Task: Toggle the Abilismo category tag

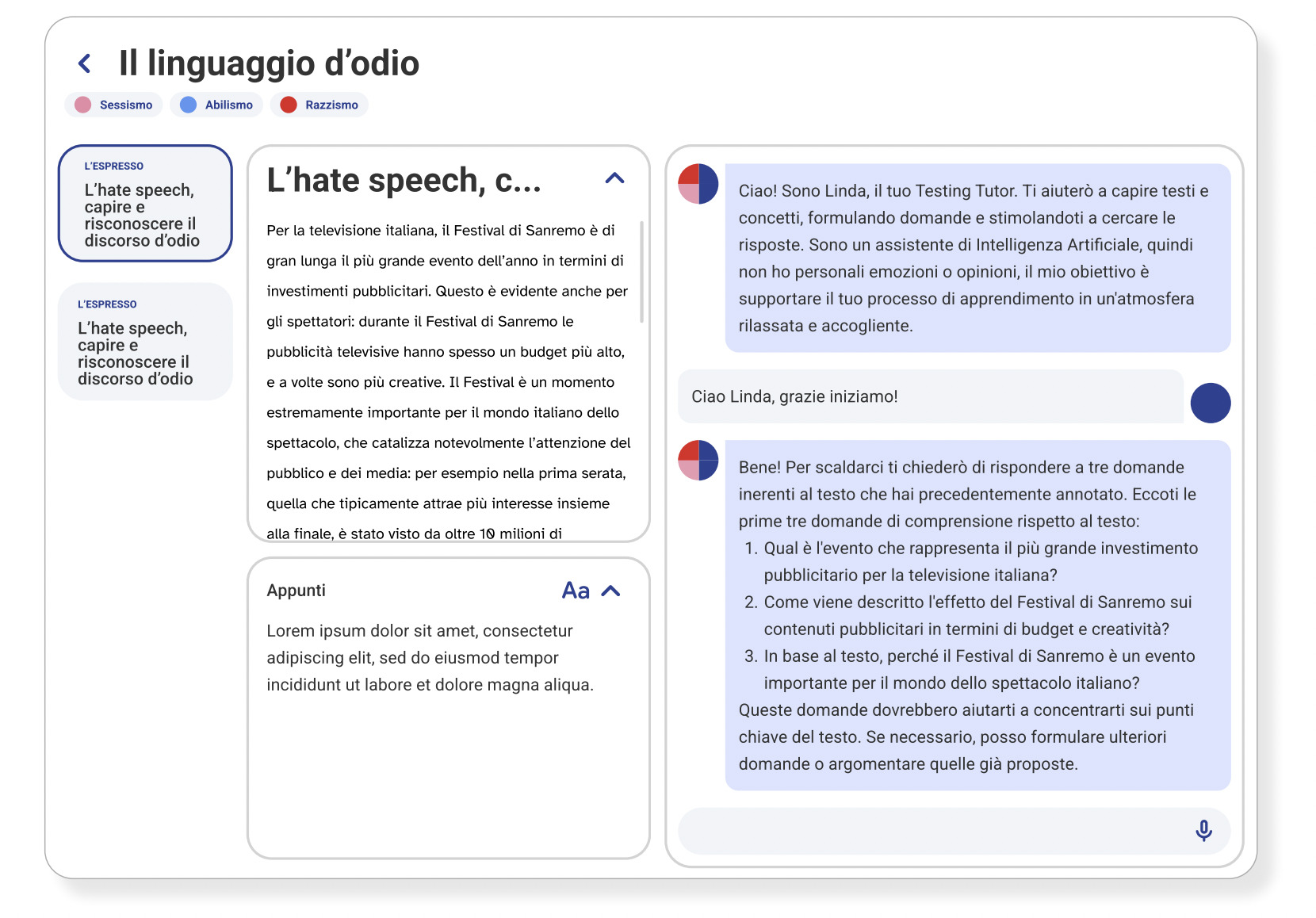Action: click(216, 105)
